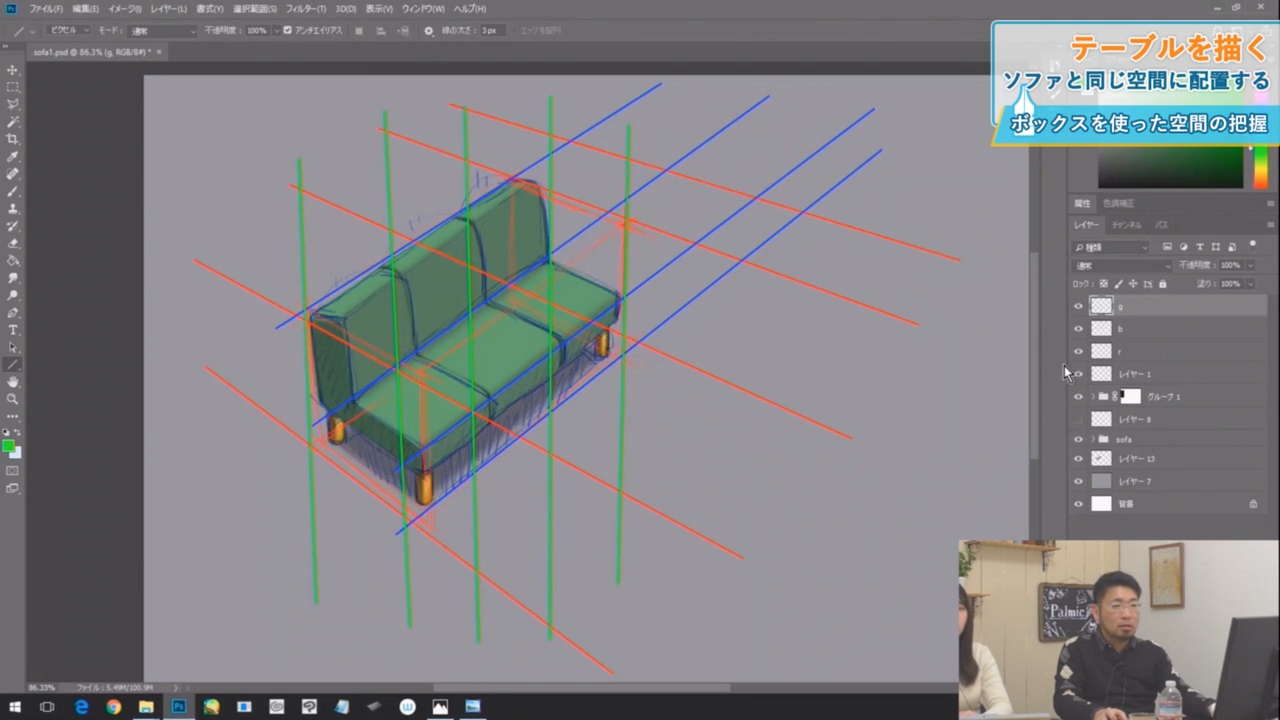Screen dimensions: 1280x720
Task: Expand the グループ 1 layer group
Action: click(1091, 397)
